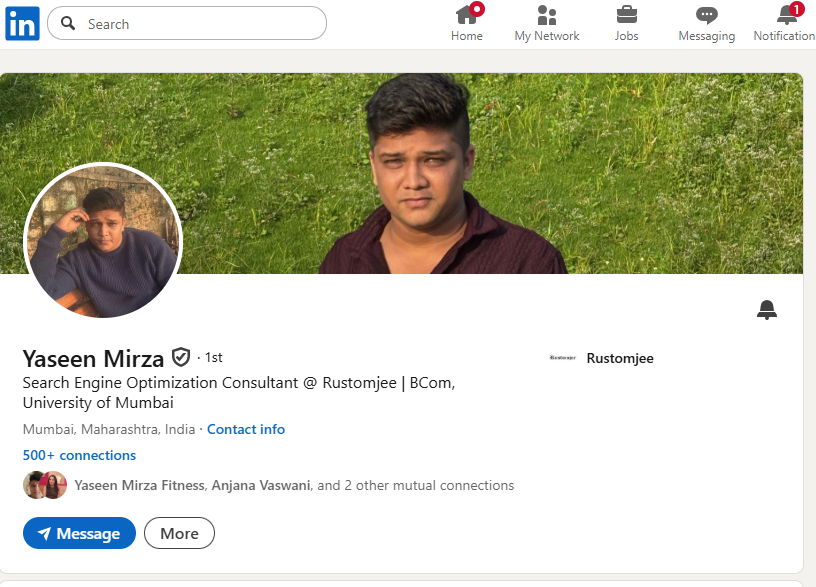Image resolution: width=816 pixels, height=587 pixels.
Task: Click the LinkedIn logo
Action: point(21,22)
